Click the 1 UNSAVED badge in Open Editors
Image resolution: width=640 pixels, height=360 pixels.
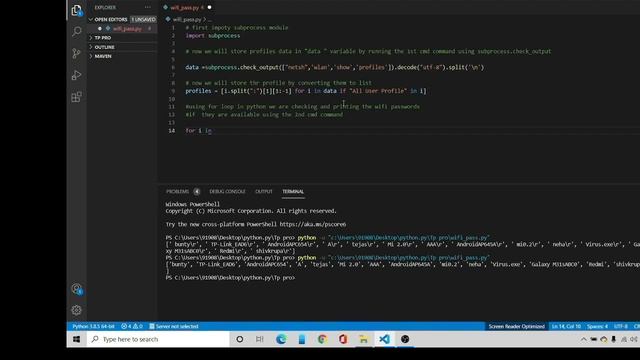pyautogui.click(x=143, y=19)
